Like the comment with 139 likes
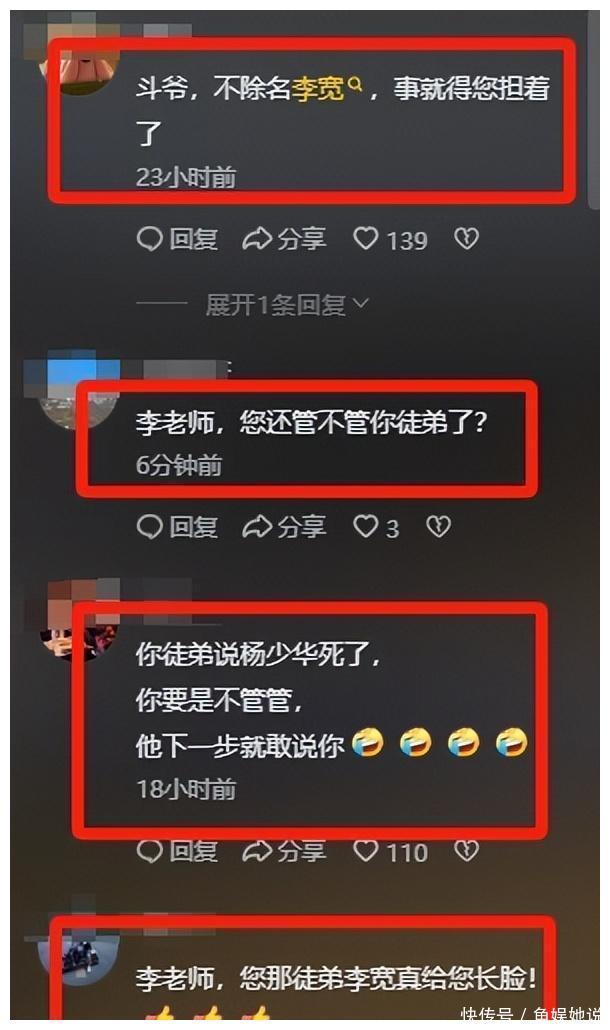This screenshot has width=610, height=1030. pyautogui.click(x=391, y=239)
